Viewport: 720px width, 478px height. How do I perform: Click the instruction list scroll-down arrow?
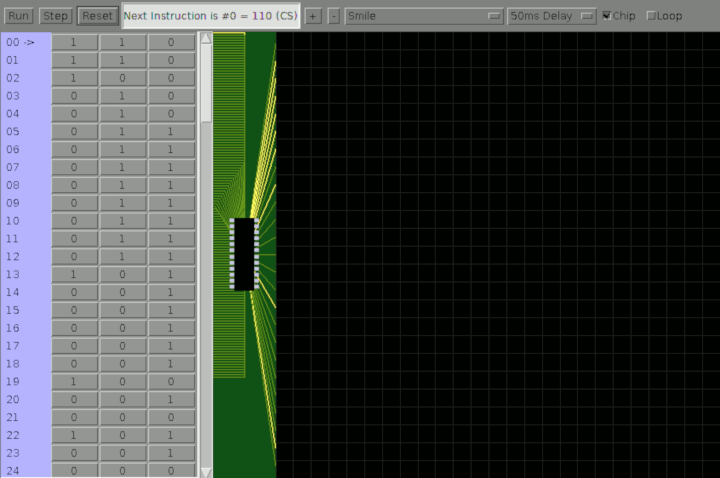(206, 471)
